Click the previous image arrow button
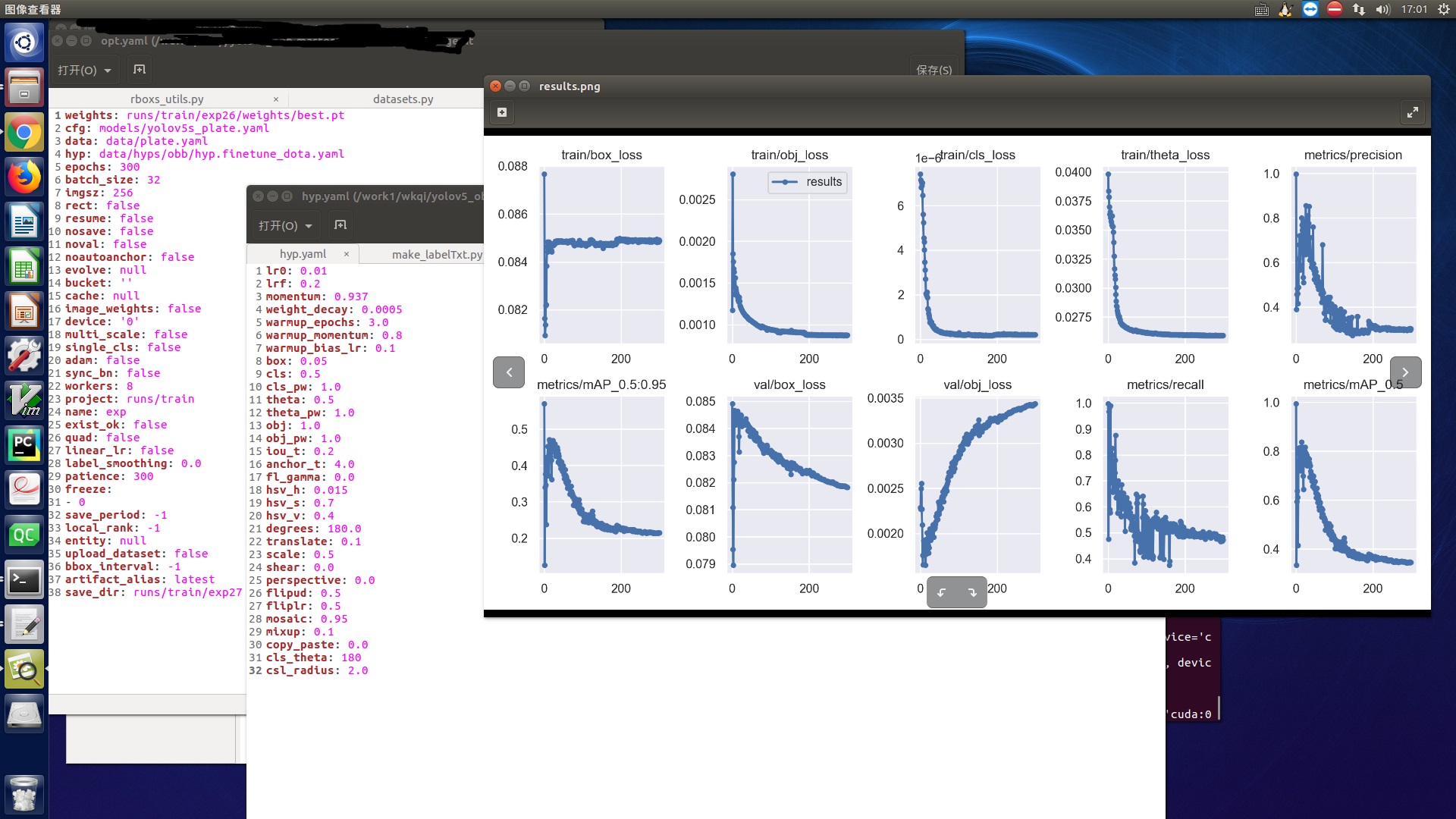The image size is (1456, 819). click(509, 372)
